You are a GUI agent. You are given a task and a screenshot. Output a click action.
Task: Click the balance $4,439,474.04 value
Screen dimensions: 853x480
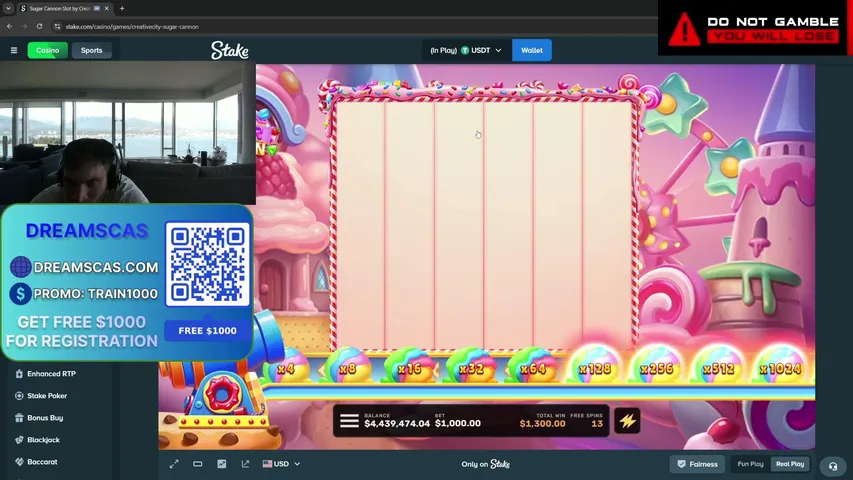(397, 423)
